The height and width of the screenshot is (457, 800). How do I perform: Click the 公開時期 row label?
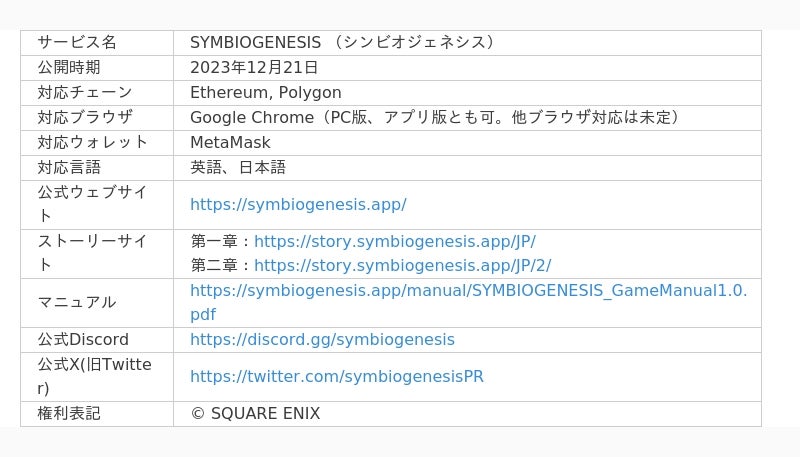coord(69,67)
